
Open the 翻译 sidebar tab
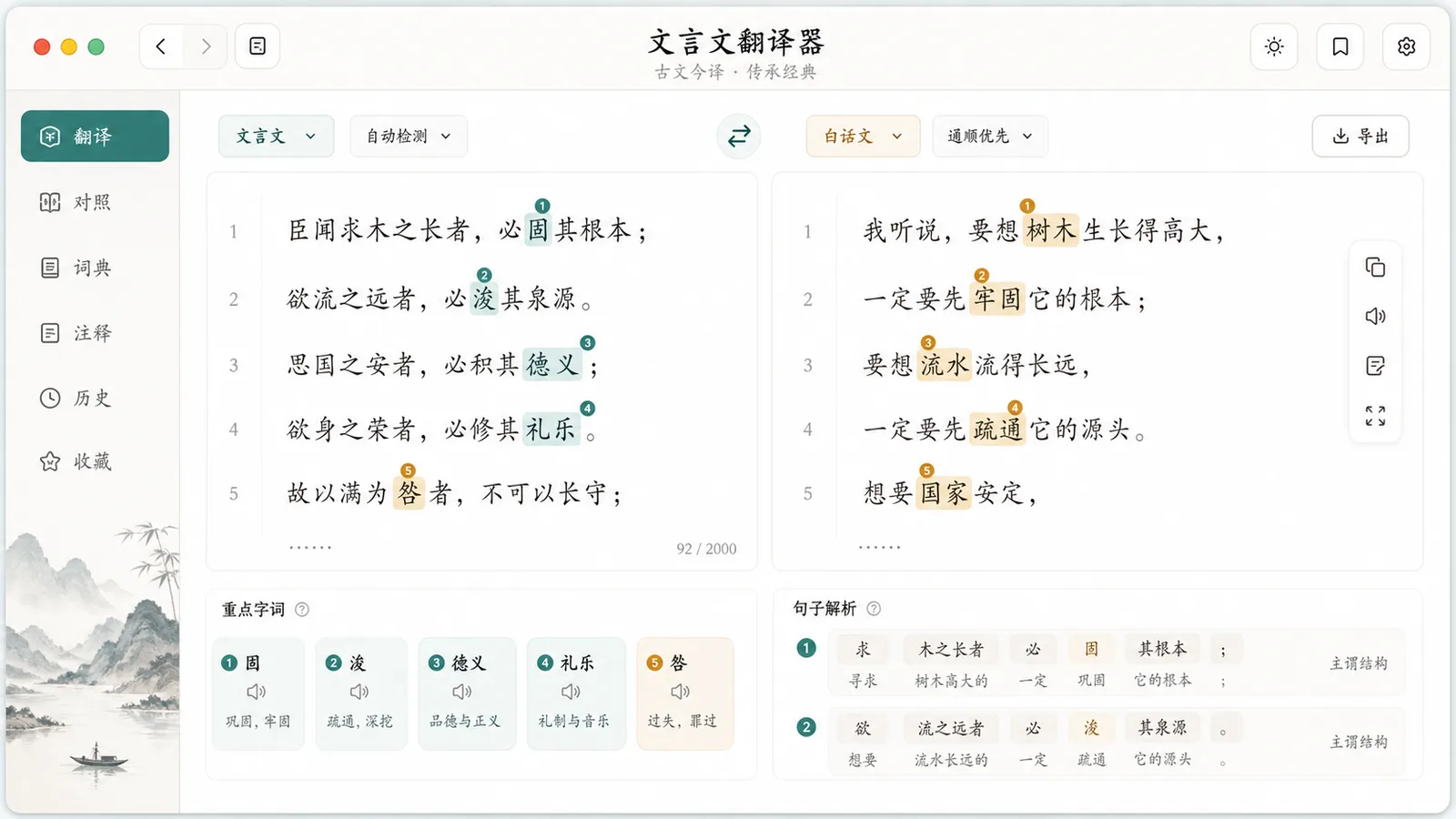coord(95,136)
